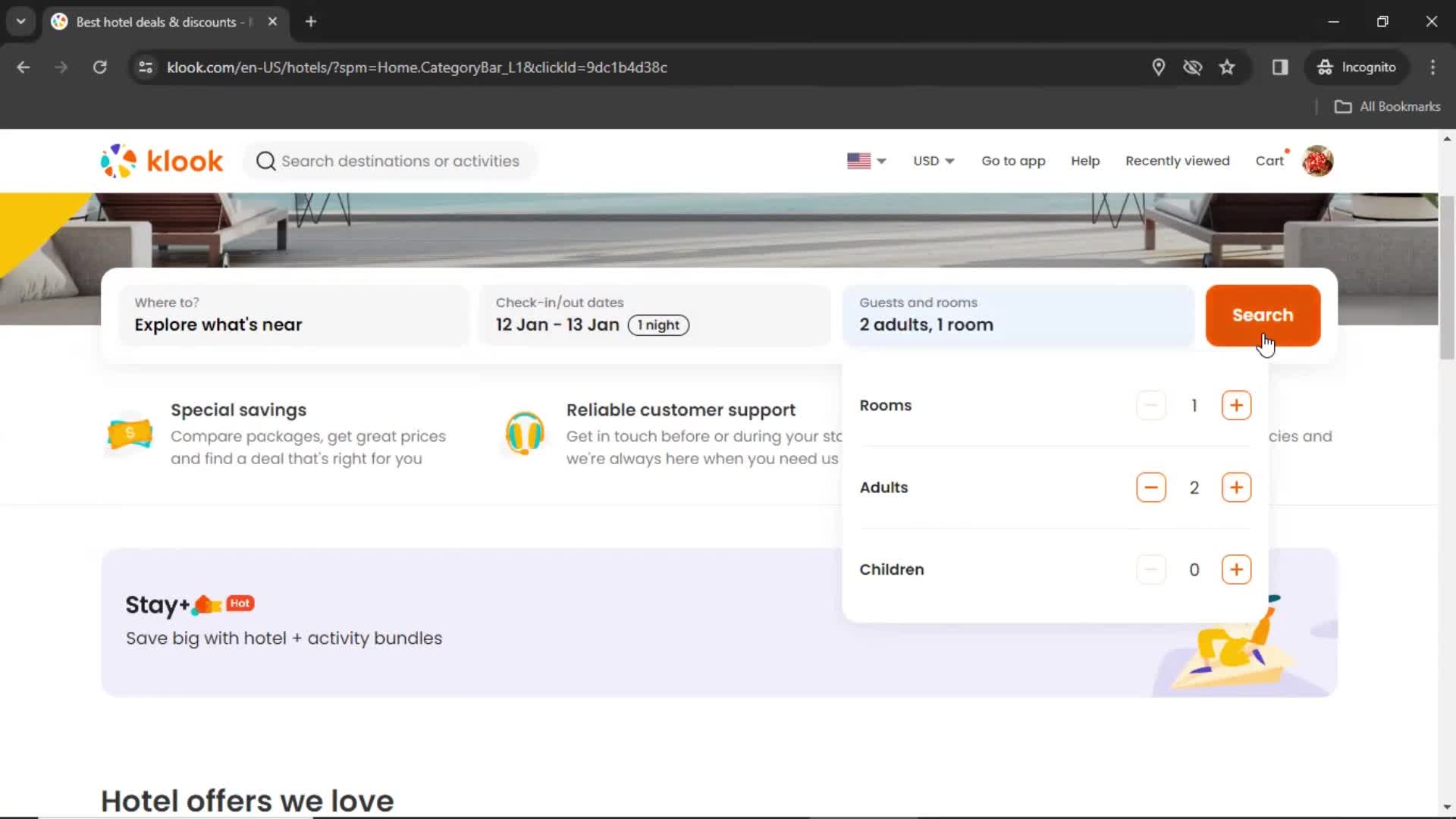Expand the USD currency dropdown
Viewport: 1456px width, 819px height.
(933, 161)
